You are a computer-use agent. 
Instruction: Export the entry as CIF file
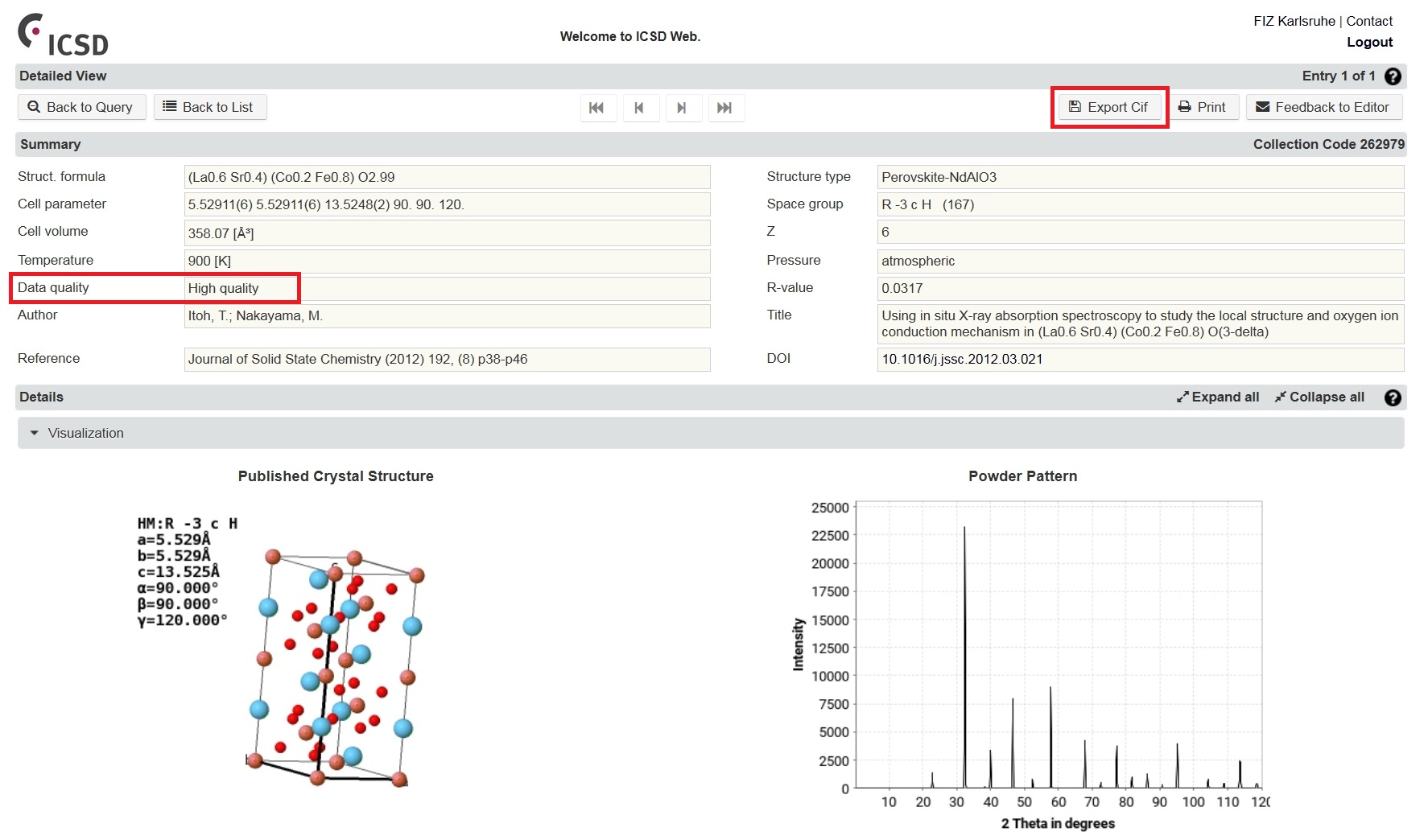click(1109, 106)
